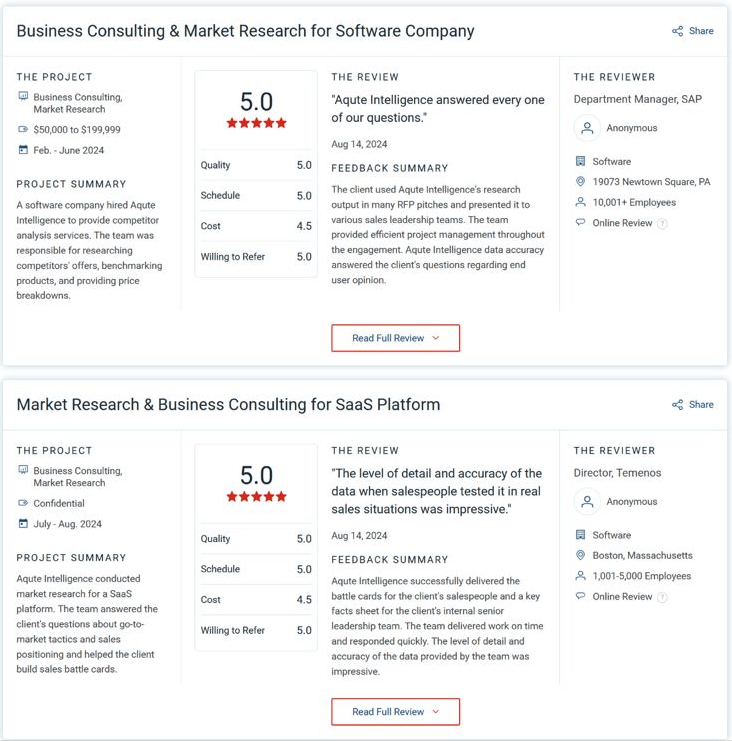
Task: Click the speech bubble icon beside the first Online Review
Action: 580,223
